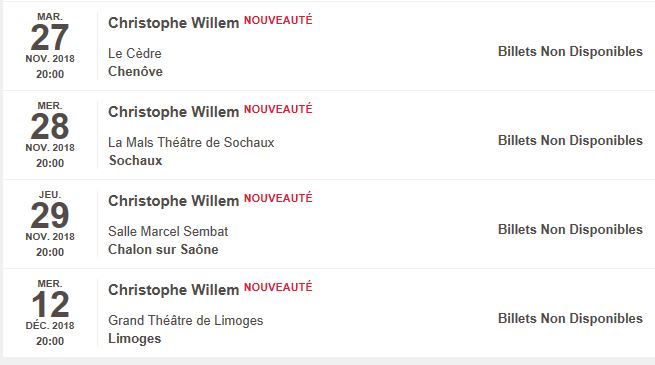The width and height of the screenshot is (655, 365).
Task: Click Billets Non Disponibles for Chalon show
Action: coord(570,229)
